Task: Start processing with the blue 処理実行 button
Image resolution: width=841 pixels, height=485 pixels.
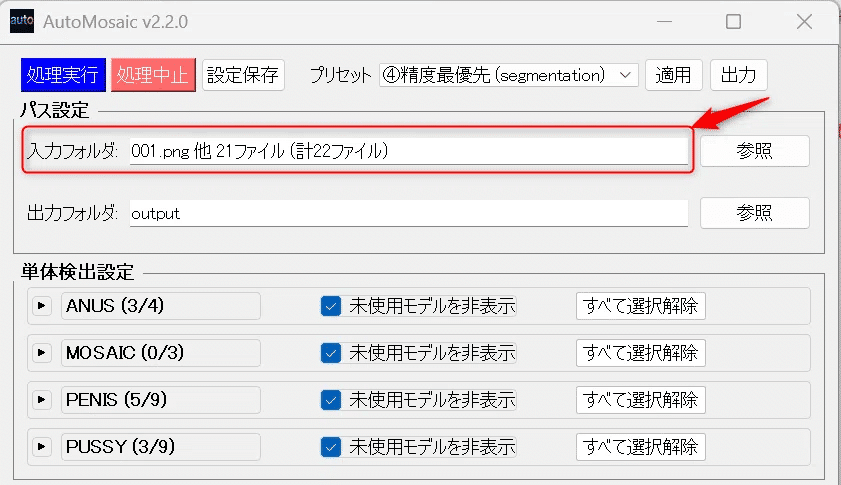Action: coord(63,75)
